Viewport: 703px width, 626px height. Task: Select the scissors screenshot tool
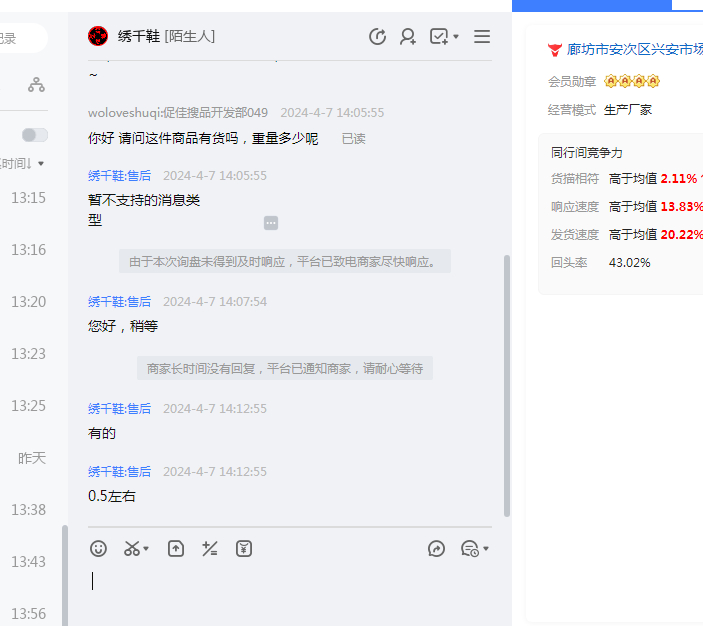132,548
